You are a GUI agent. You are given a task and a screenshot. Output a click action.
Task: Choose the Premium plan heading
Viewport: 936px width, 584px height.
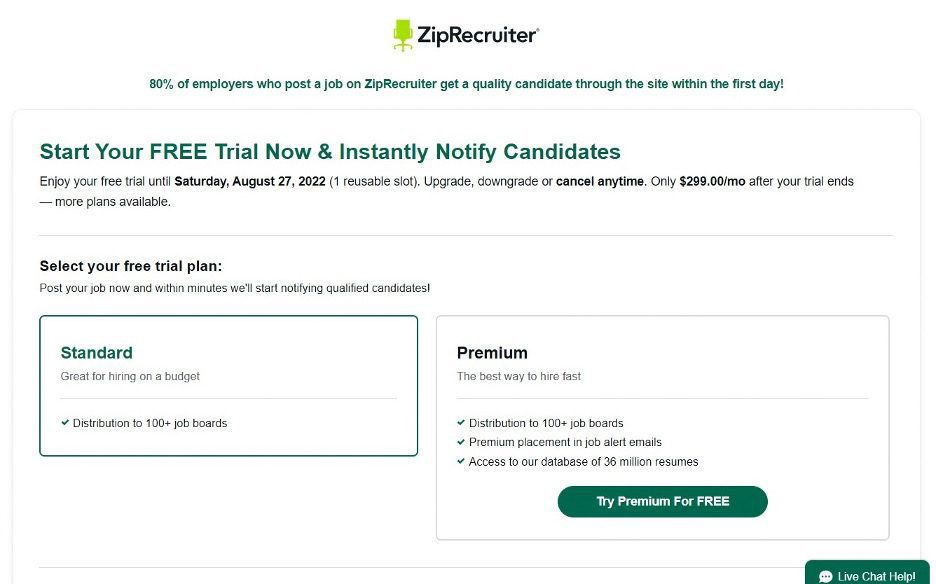pos(492,352)
